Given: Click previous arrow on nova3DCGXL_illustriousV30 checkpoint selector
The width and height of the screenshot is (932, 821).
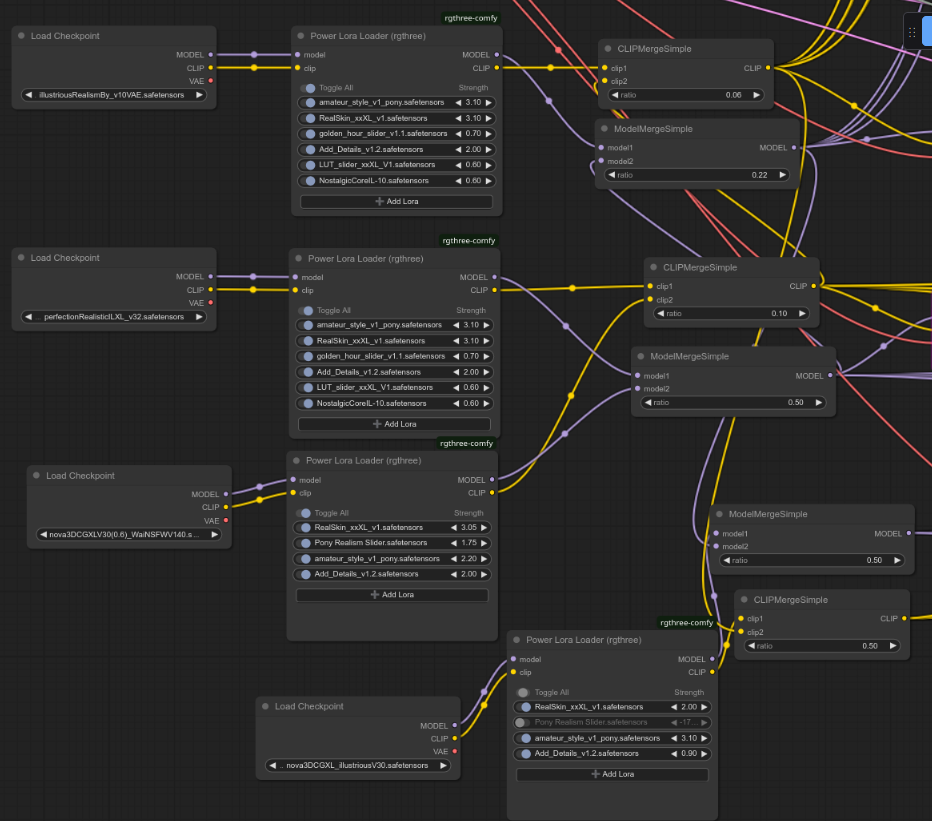Looking at the screenshot, I should [272, 765].
